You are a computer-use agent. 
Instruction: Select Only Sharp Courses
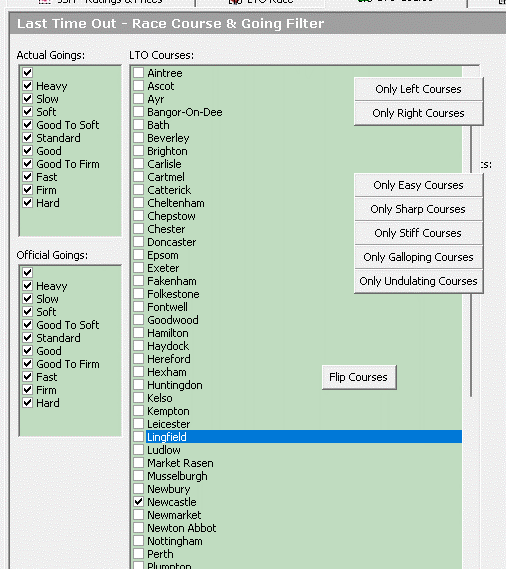(419, 209)
